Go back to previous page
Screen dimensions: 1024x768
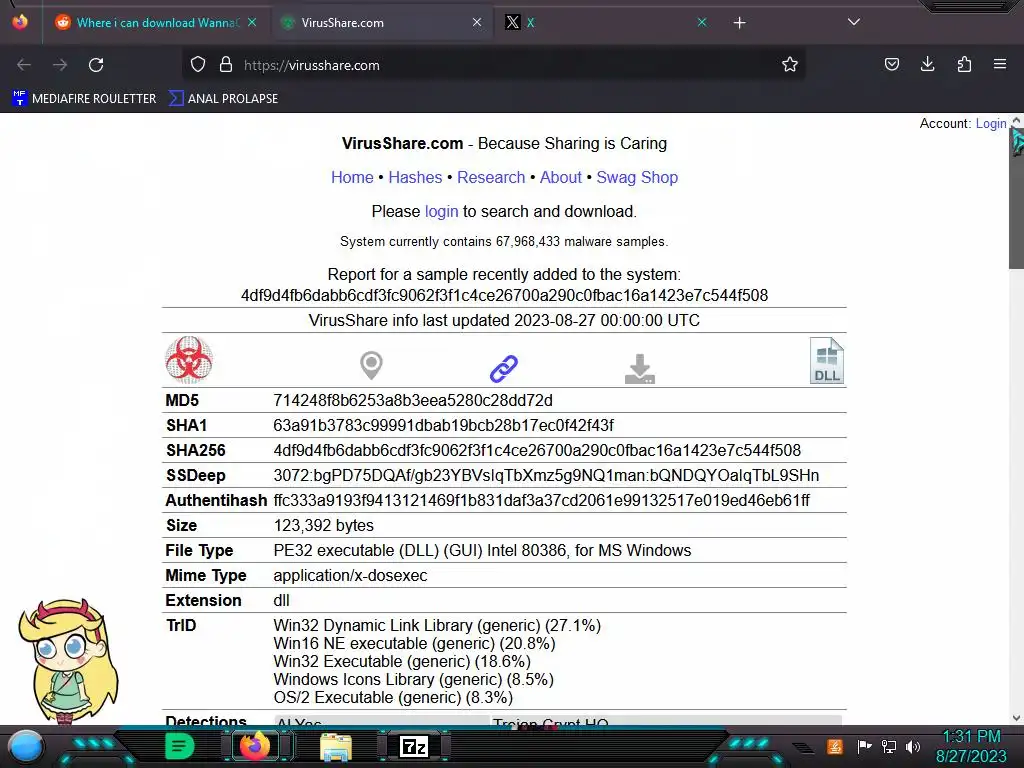coord(24,65)
